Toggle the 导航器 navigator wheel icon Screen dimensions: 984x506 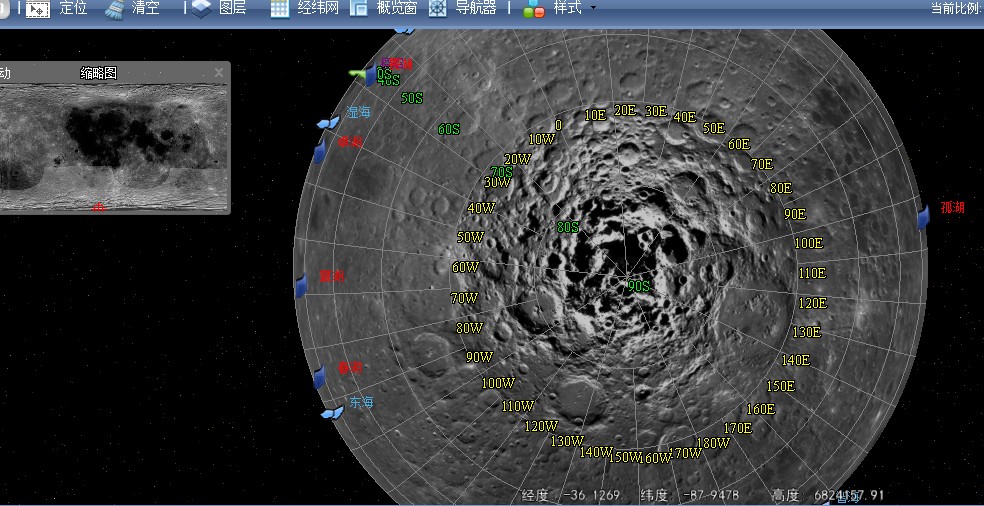point(438,9)
